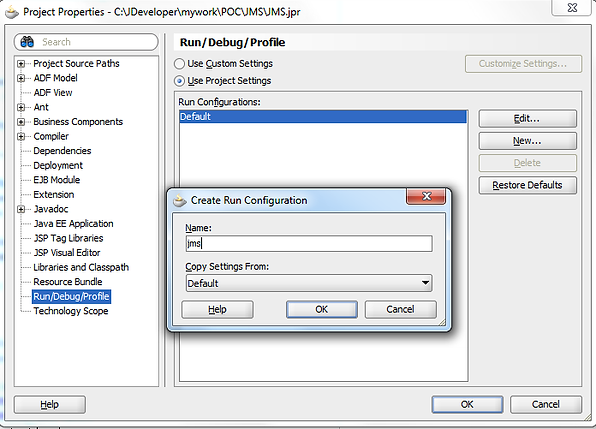Select Libraries and Classpath in the tree
Screen dimensions: 596x429
pos(81,267)
